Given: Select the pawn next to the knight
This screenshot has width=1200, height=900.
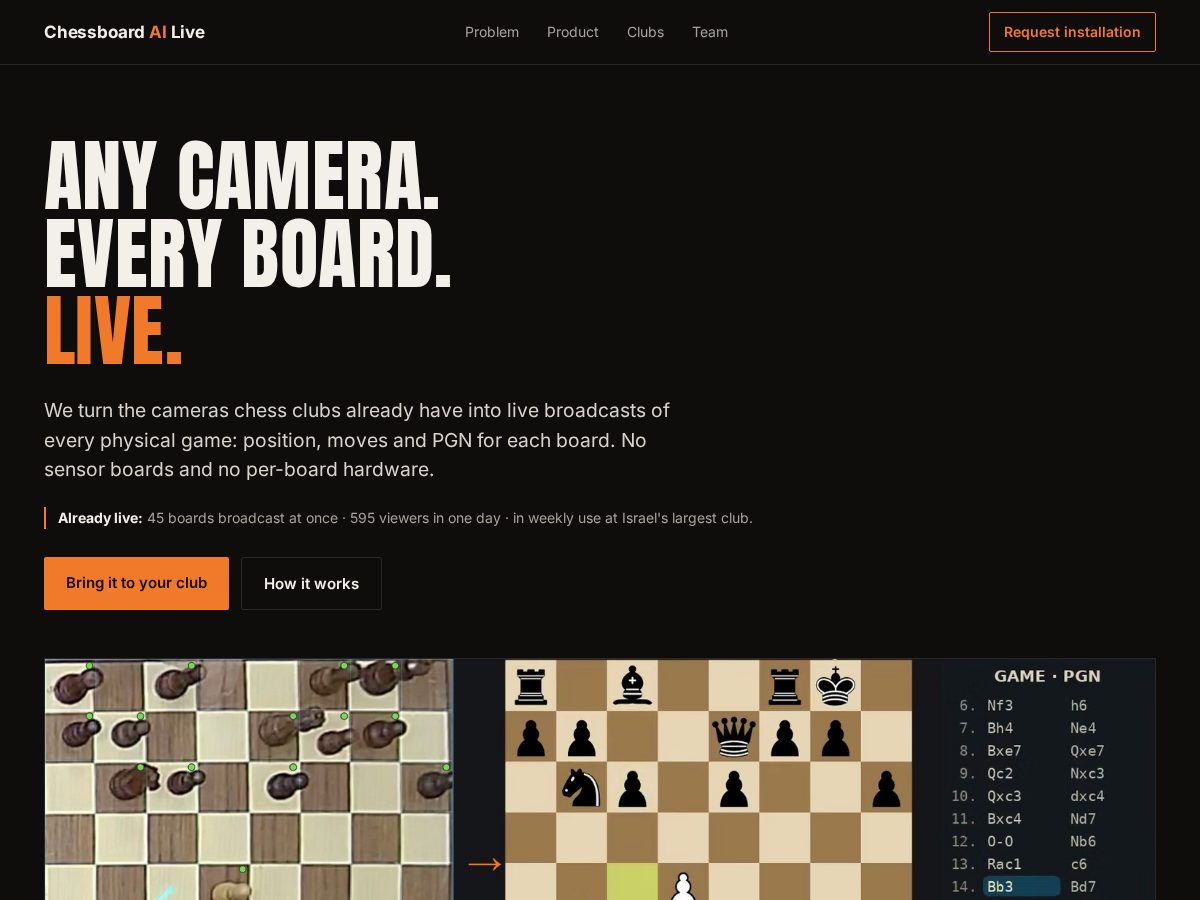Looking at the screenshot, I should click(632, 790).
